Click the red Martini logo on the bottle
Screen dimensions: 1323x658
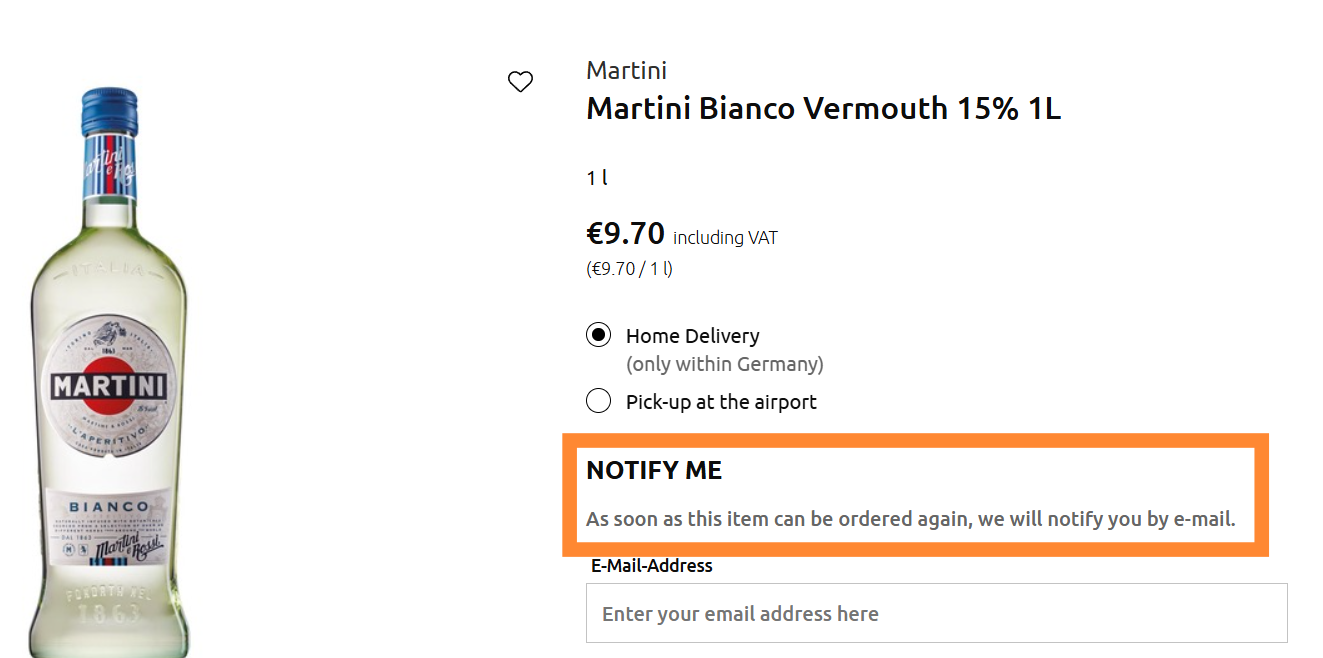[x=108, y=386]
